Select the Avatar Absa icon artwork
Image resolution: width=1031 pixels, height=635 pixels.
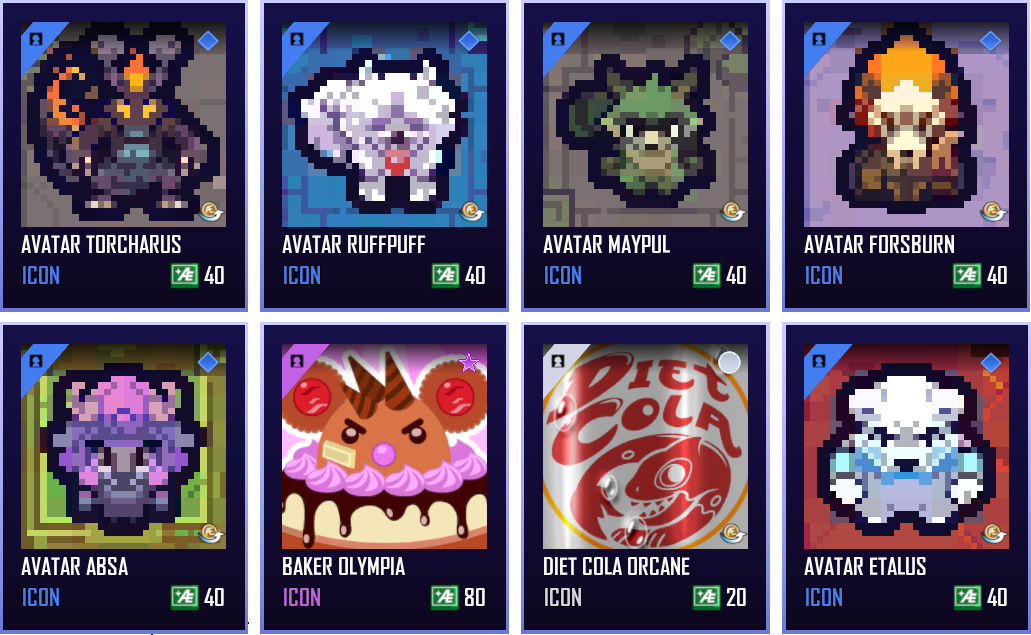[124, 446]
